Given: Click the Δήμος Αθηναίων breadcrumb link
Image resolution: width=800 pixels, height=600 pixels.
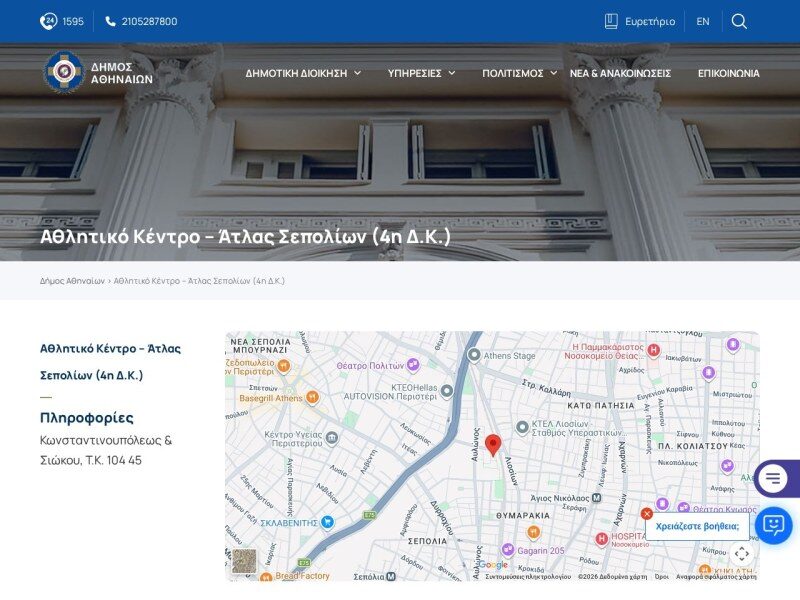Looking at the screenshot, I should (72, 281).
